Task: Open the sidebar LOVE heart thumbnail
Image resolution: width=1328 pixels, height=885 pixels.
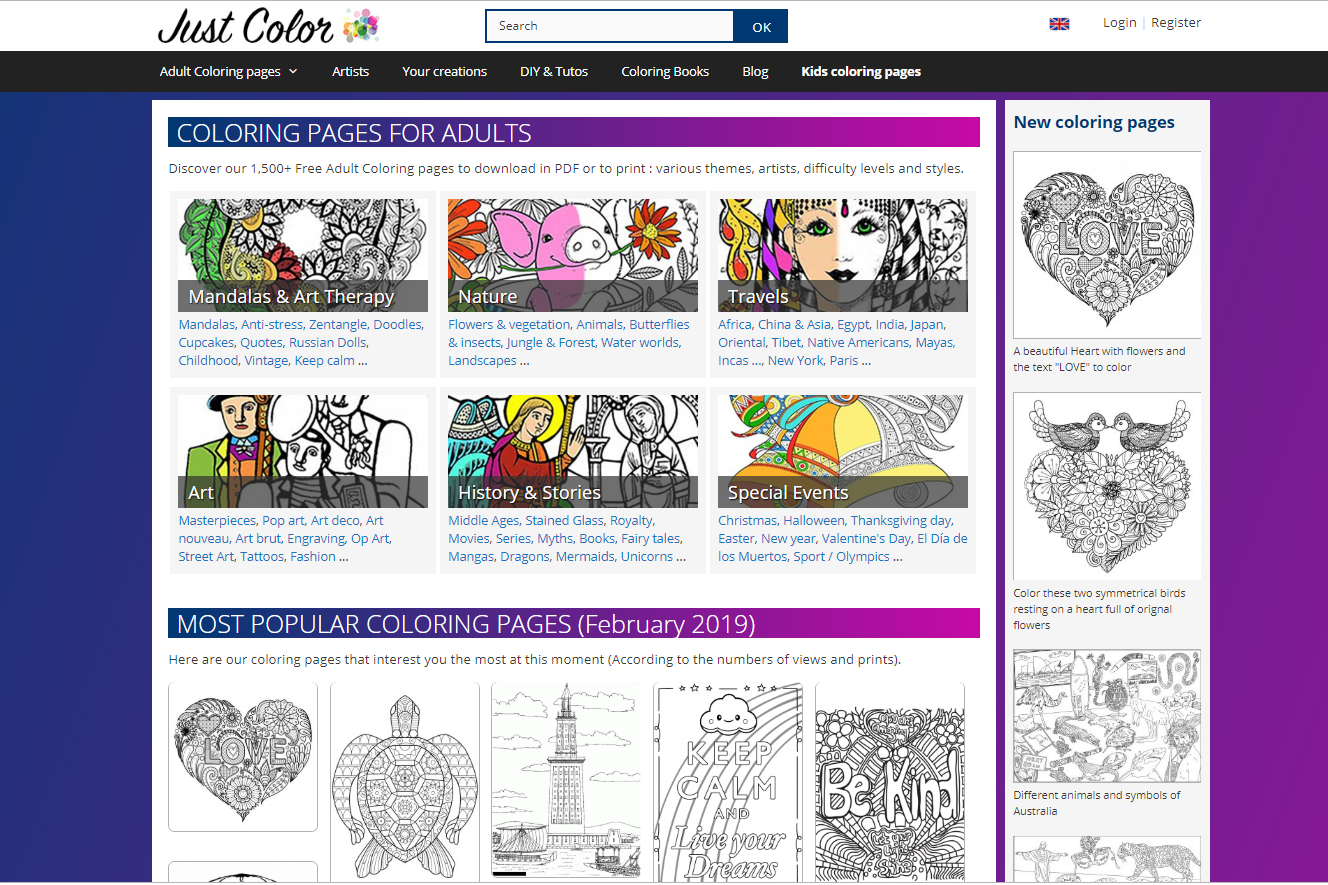Action: coord(1107,245)
